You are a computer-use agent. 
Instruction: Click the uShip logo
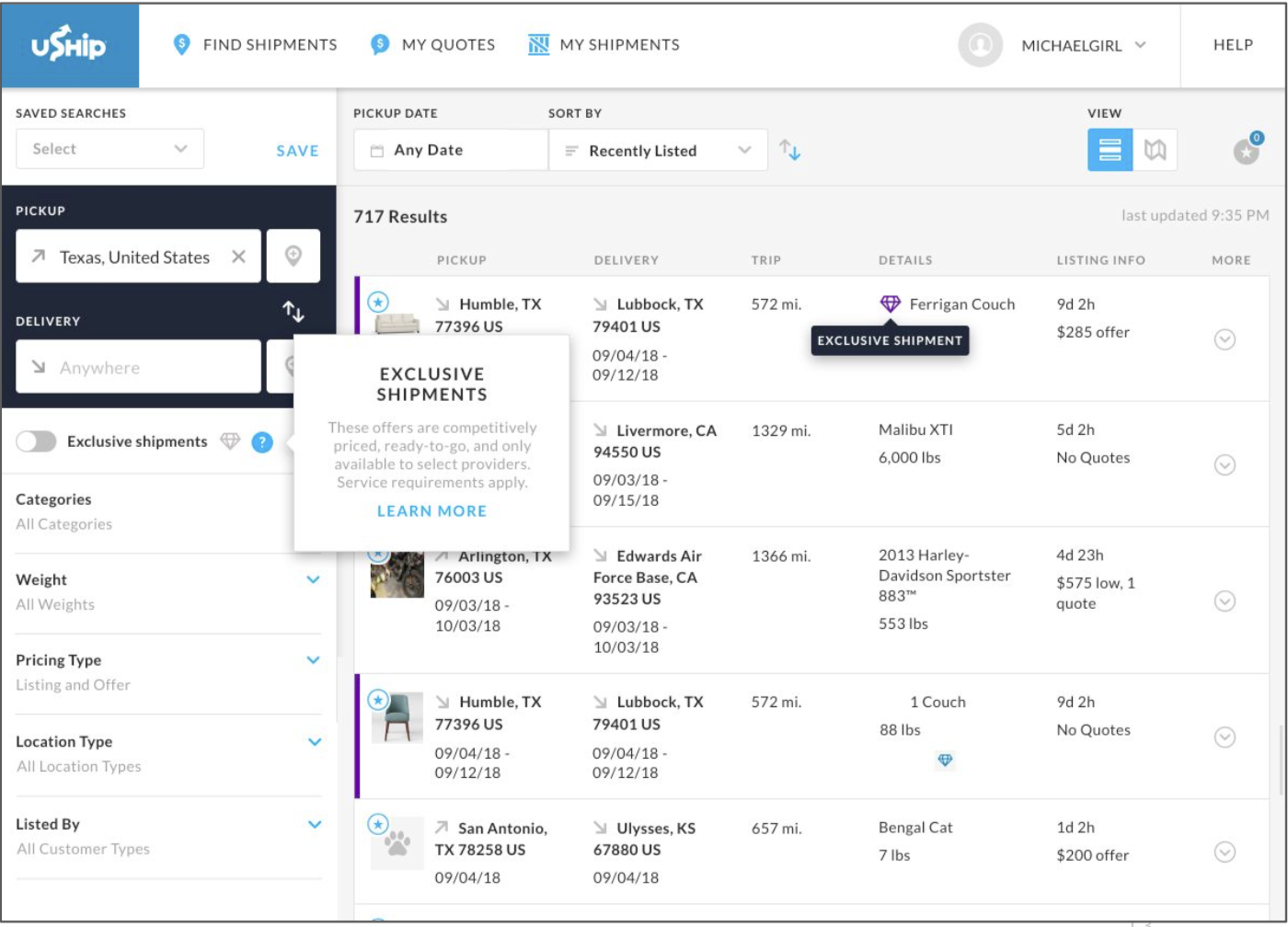(x=69, y=45)
